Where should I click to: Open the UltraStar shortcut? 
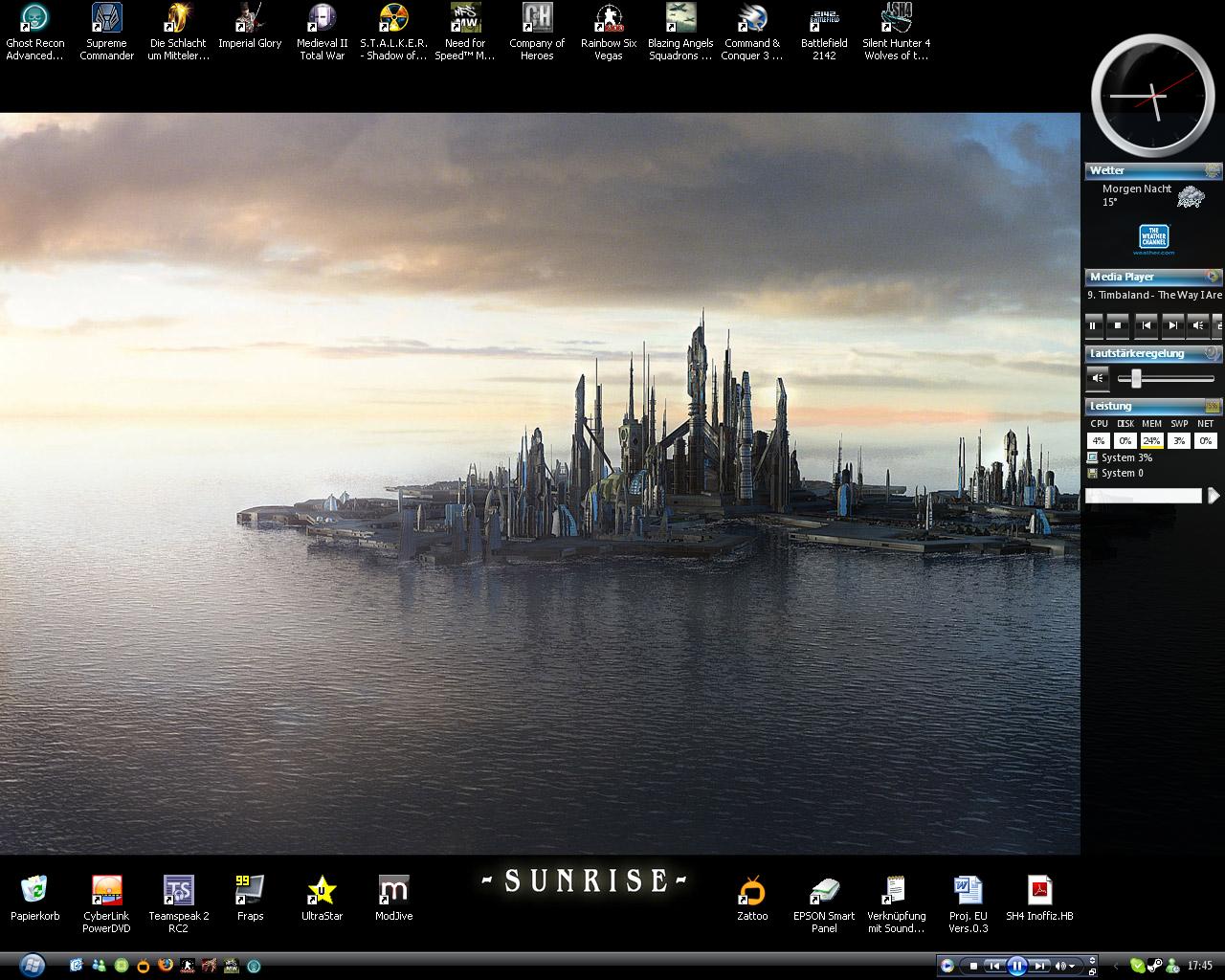tap(322, 898)
